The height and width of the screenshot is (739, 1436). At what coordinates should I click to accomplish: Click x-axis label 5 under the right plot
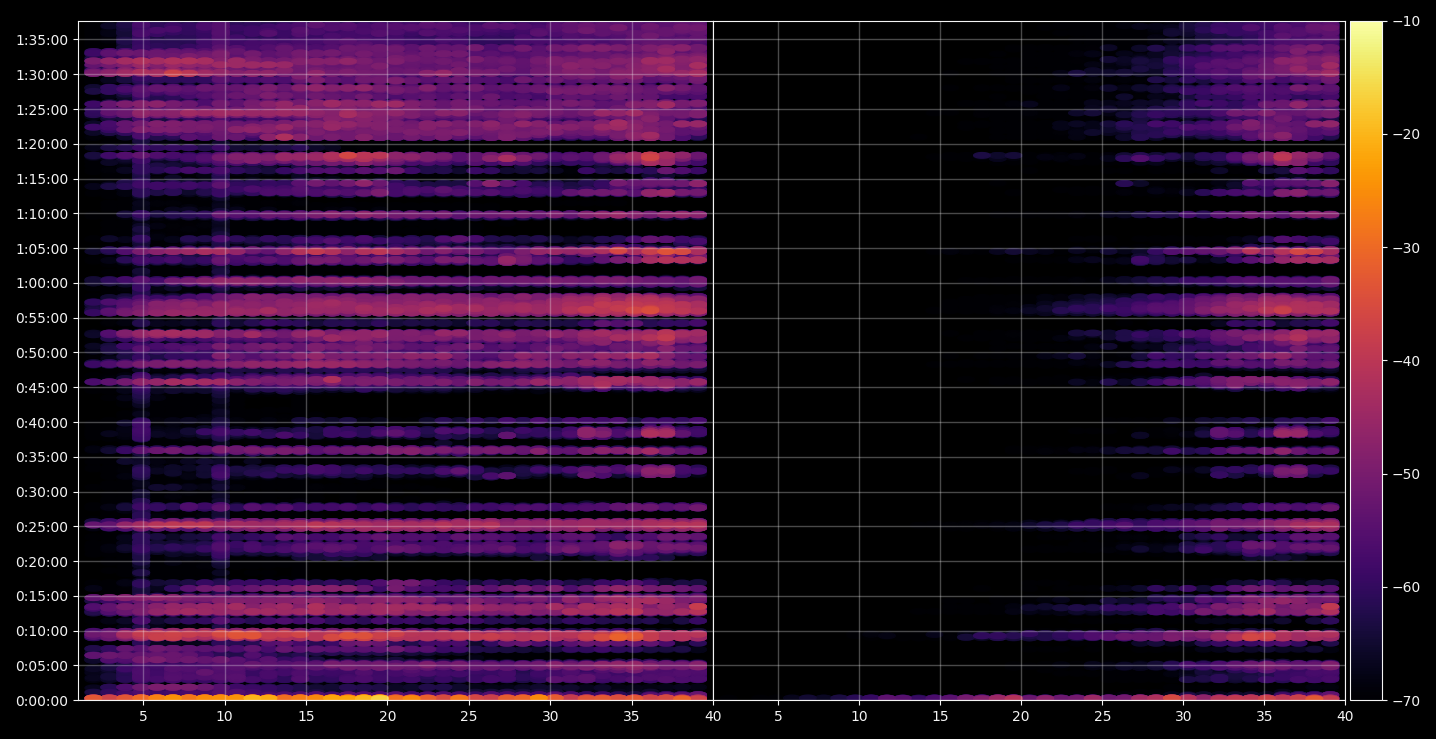point(777,716)
